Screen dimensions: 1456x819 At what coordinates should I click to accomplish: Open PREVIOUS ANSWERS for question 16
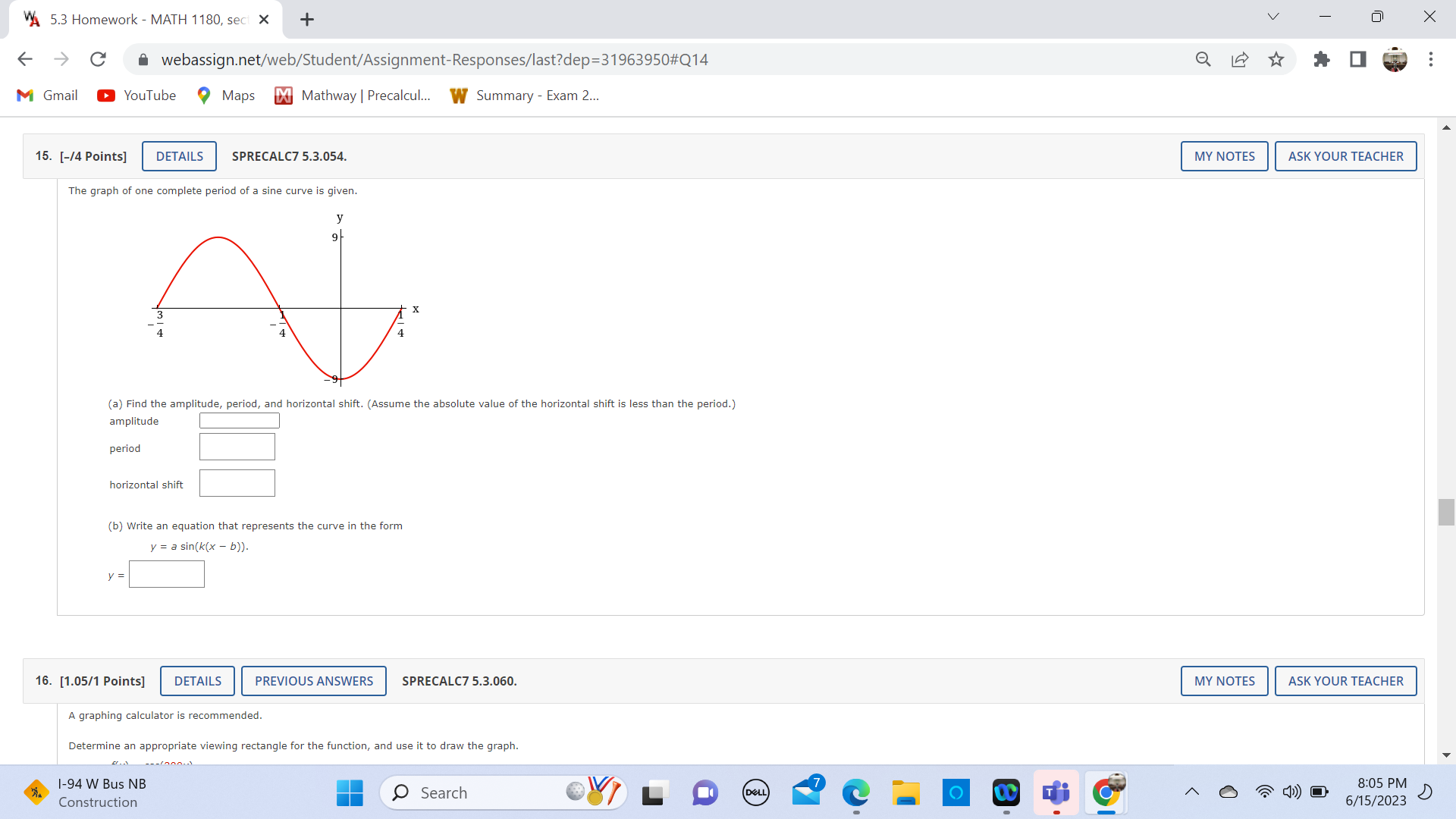pyautogui.click(x=313, y=680)
